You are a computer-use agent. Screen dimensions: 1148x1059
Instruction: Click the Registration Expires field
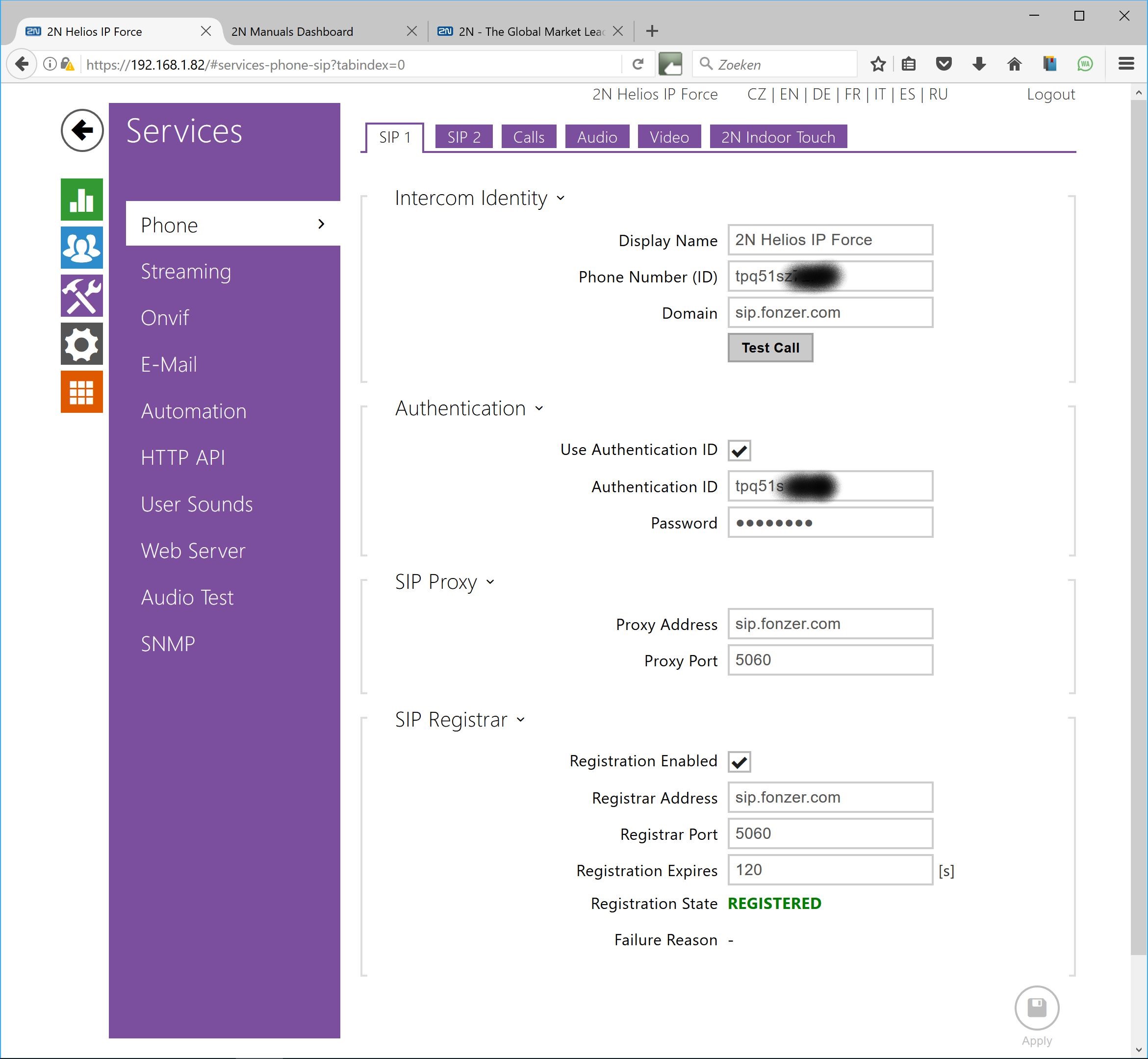coord(830,869)
